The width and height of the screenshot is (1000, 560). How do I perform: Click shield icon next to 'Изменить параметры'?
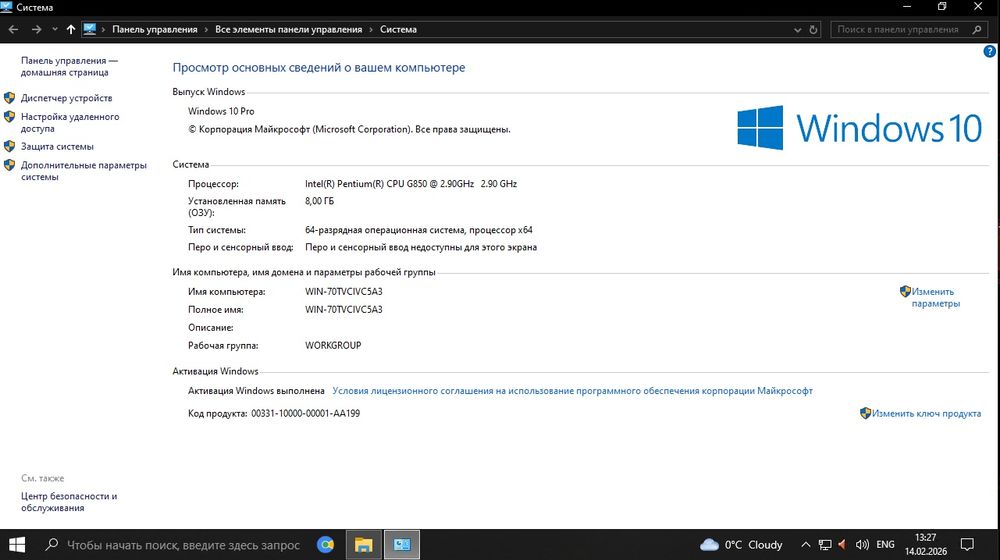(x=905, y=291)
